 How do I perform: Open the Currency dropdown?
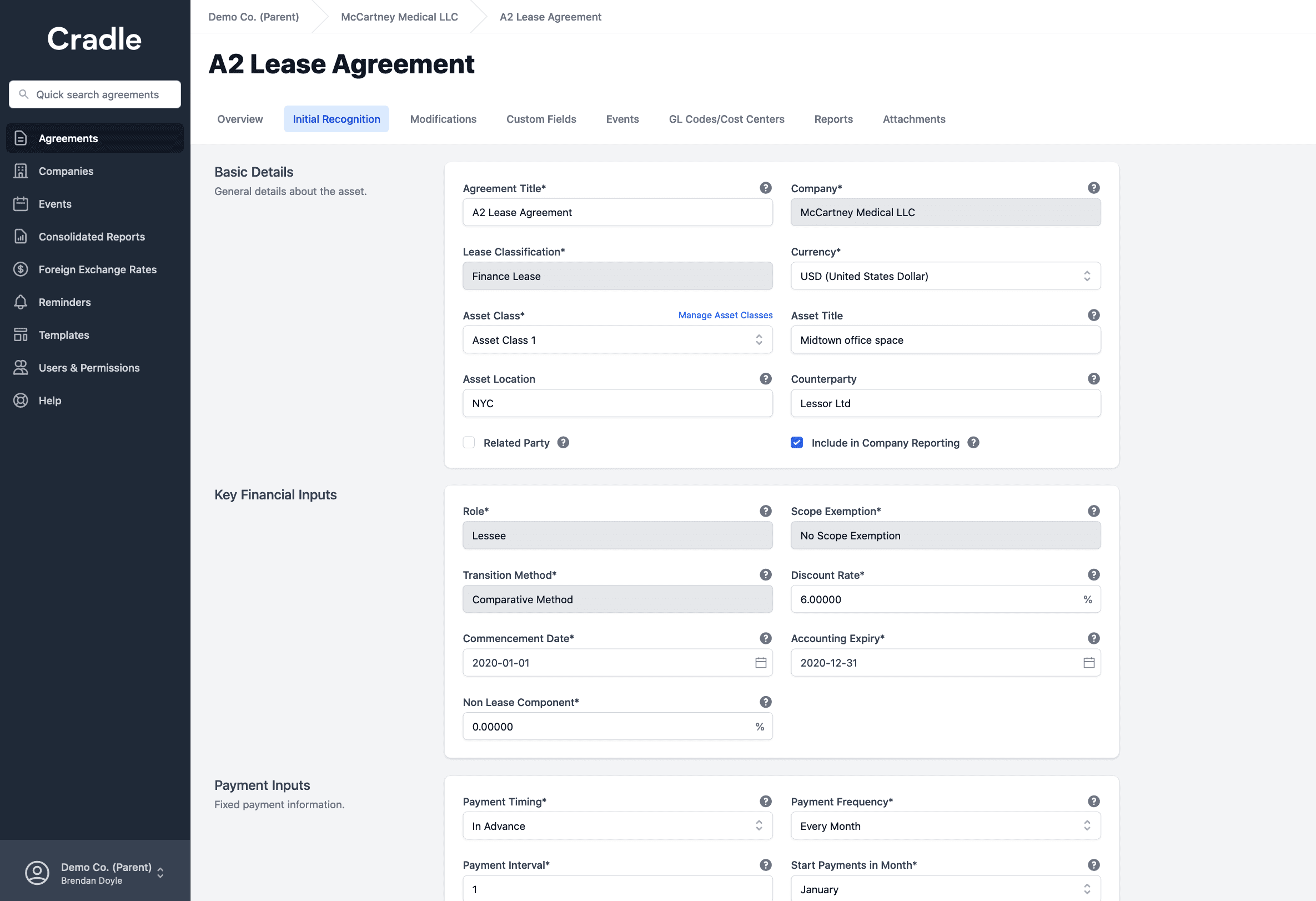tap(945, 277)
